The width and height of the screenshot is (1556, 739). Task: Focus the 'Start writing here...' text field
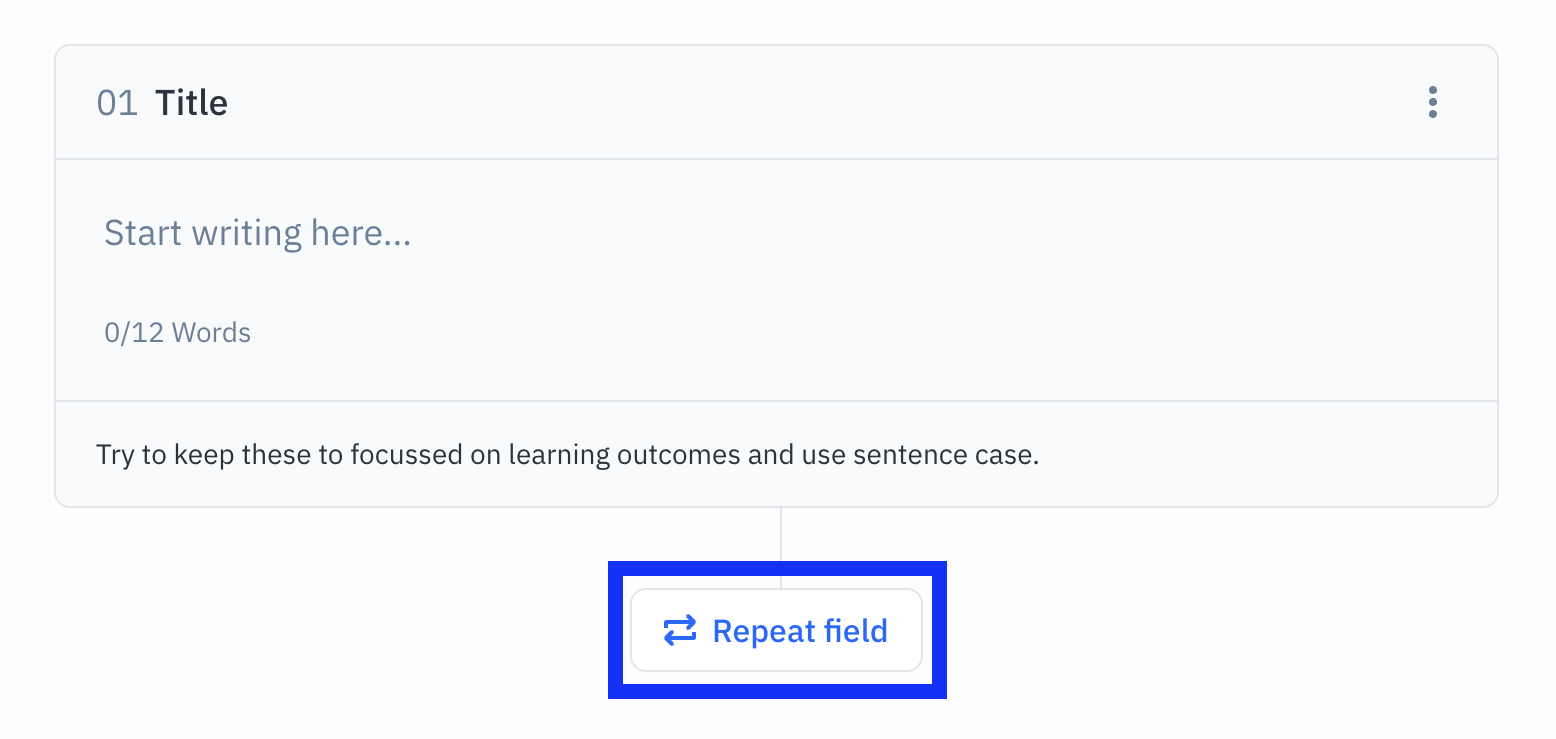click(776, 234)
